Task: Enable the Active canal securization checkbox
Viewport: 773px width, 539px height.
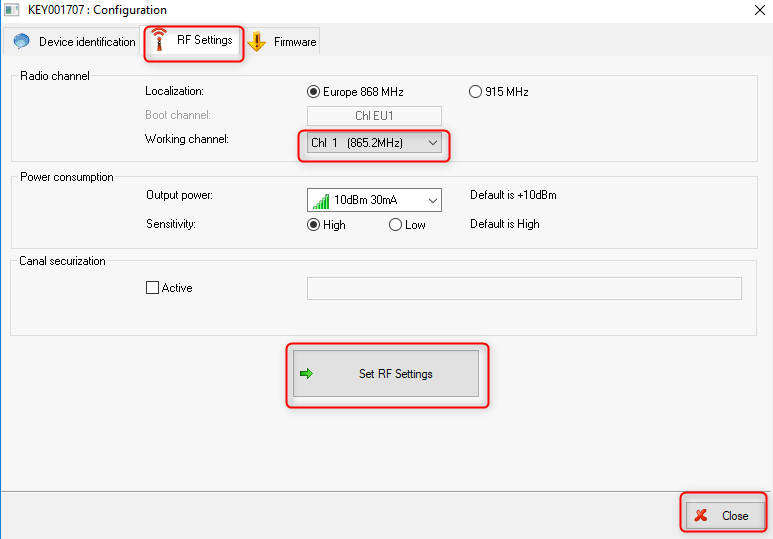Action: pos(169,287)
